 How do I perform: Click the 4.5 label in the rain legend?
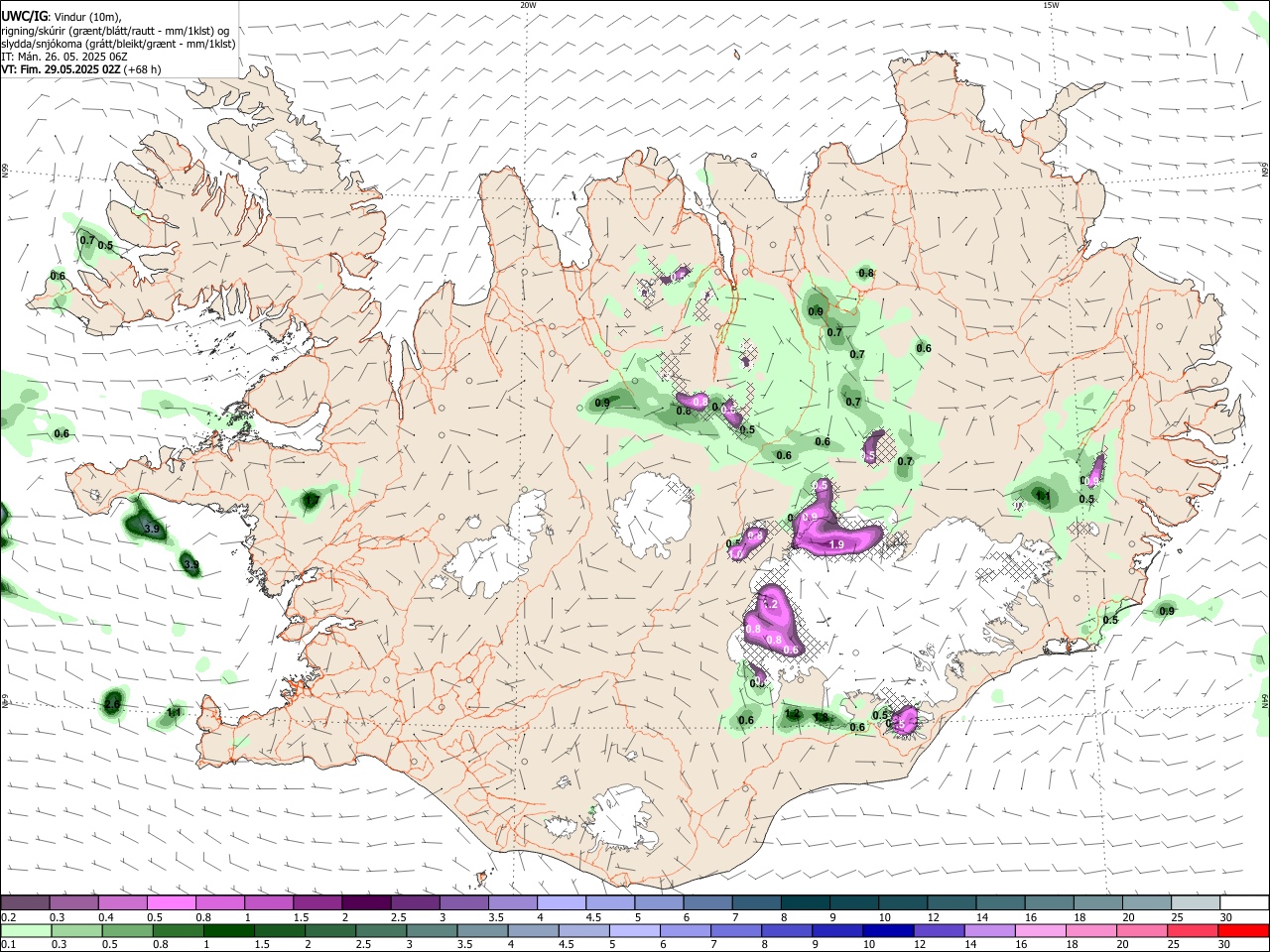click(x=567, y=944)
